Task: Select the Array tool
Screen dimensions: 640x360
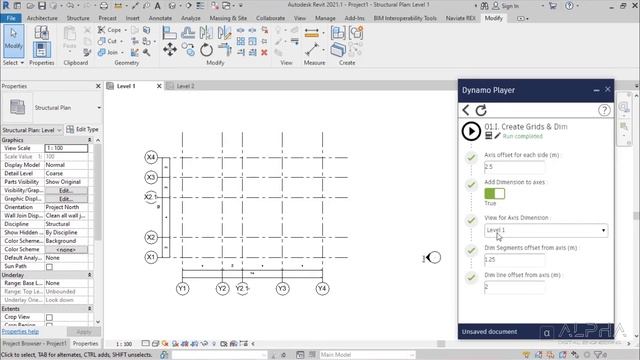Action: (x=241, y=41)
